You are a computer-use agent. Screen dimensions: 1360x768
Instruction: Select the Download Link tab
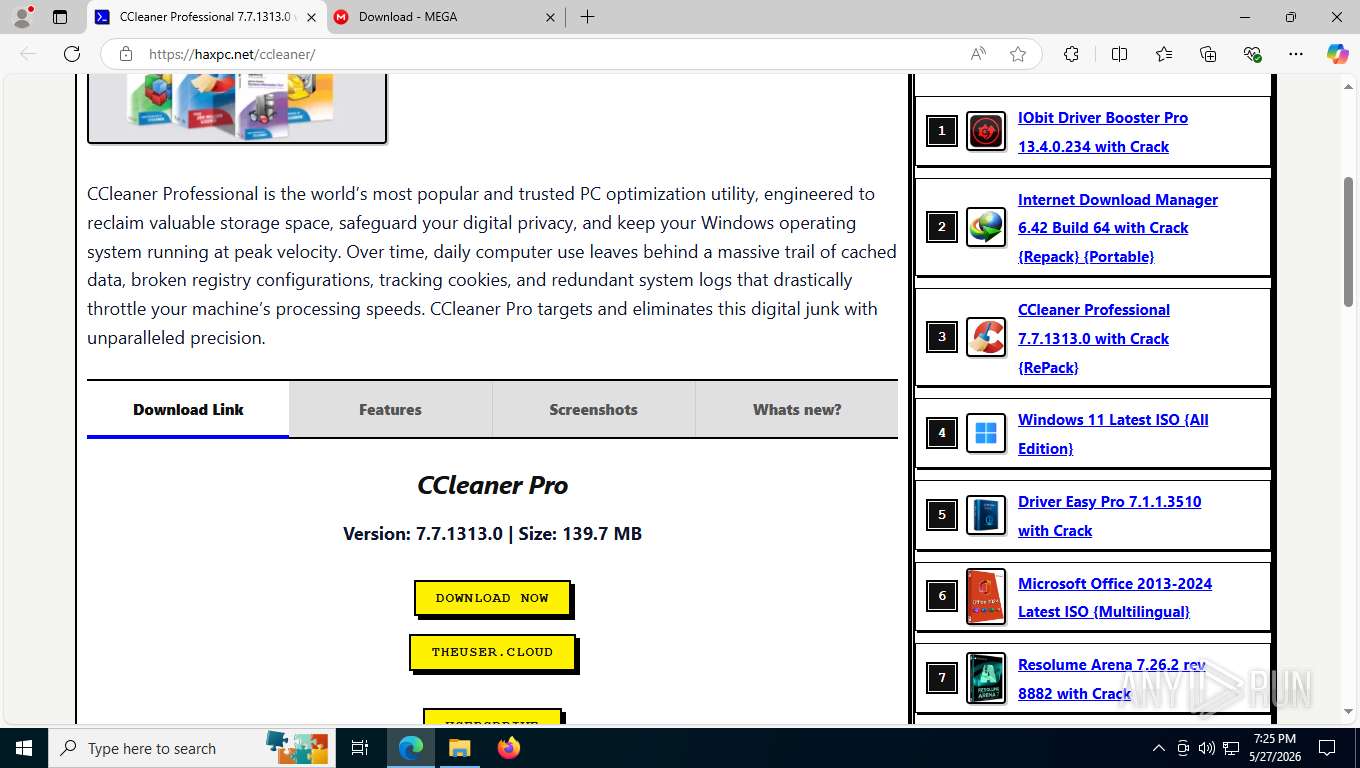point(188,409)
